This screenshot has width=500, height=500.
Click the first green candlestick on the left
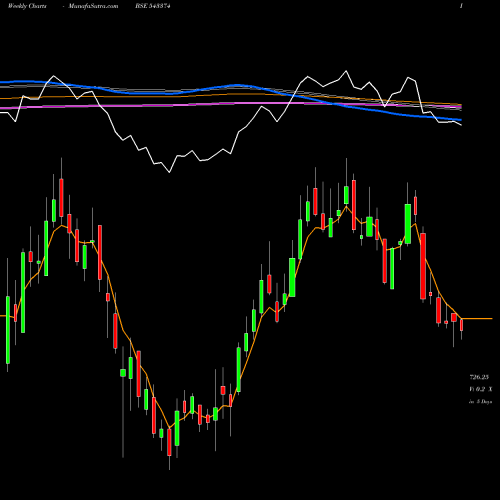click(8, 329)
